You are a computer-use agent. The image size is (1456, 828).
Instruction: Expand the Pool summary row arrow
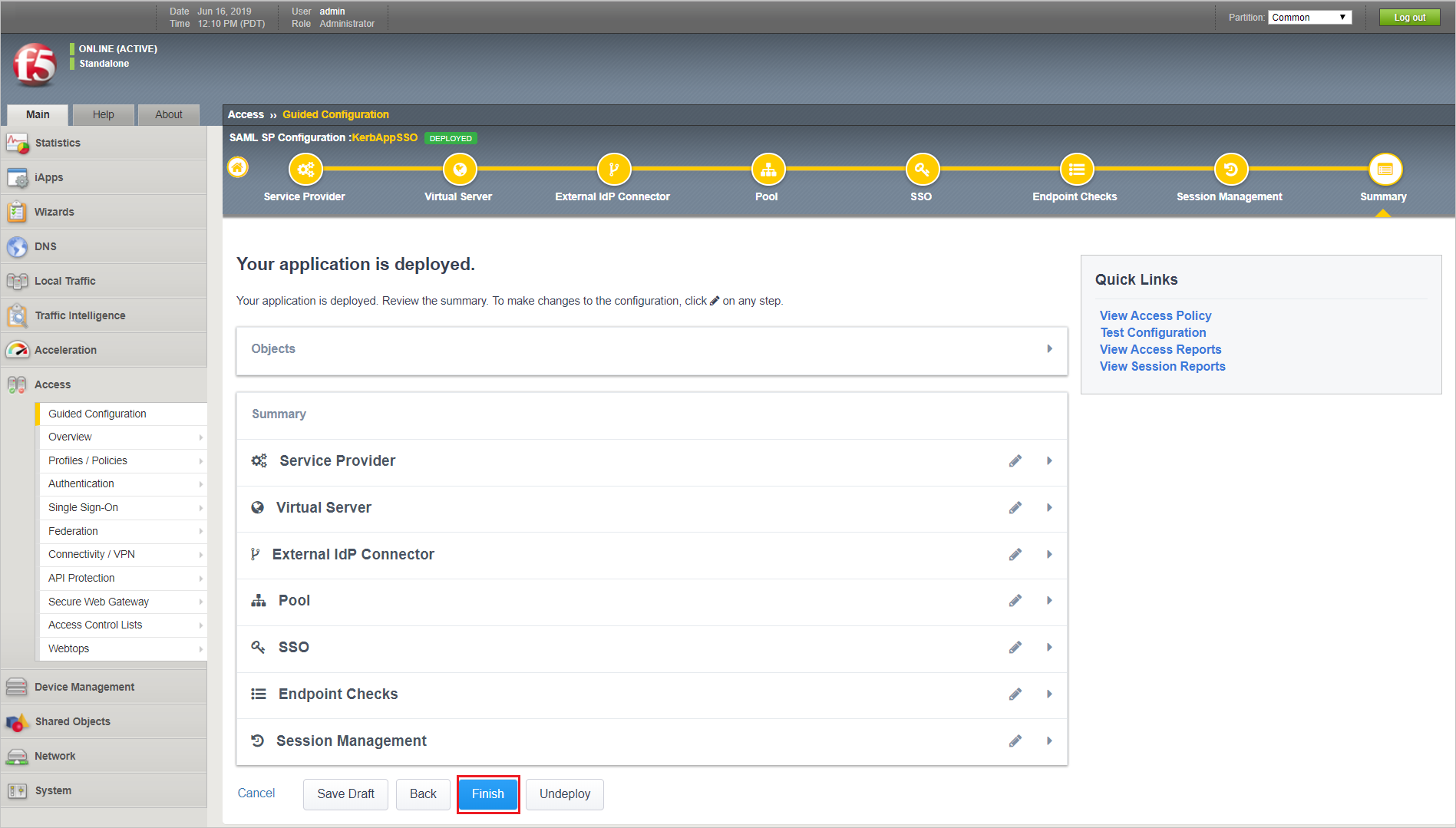pos(1049,601)
